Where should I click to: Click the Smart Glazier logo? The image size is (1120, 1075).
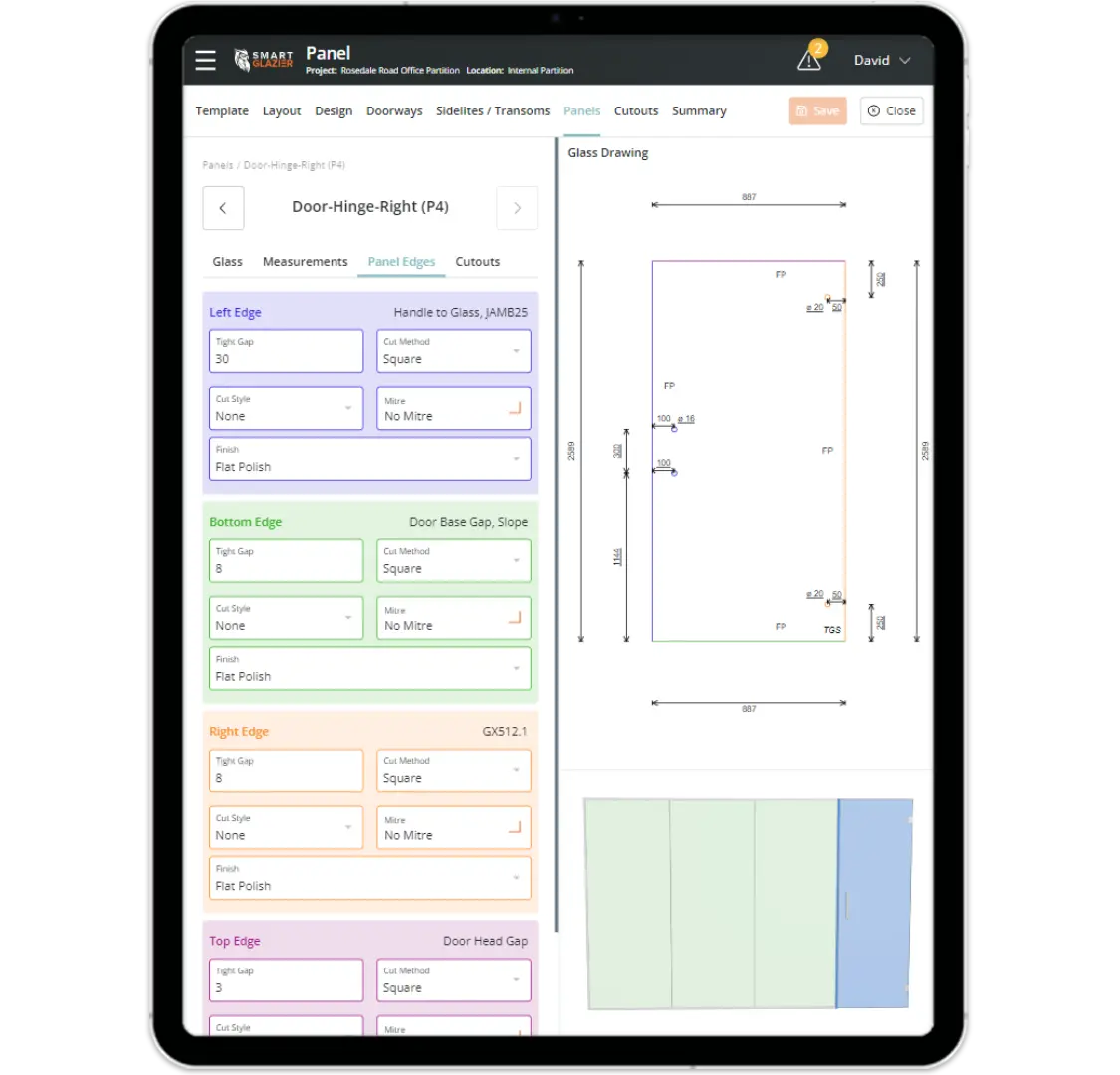[264, 60]
